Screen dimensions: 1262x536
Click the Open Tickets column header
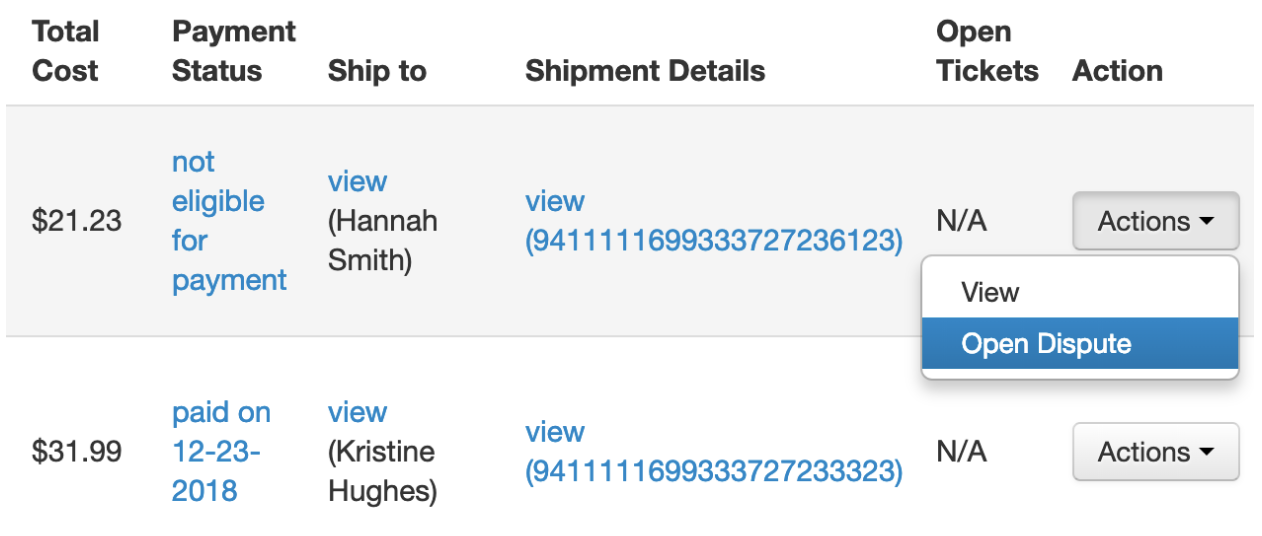[987, 52]
